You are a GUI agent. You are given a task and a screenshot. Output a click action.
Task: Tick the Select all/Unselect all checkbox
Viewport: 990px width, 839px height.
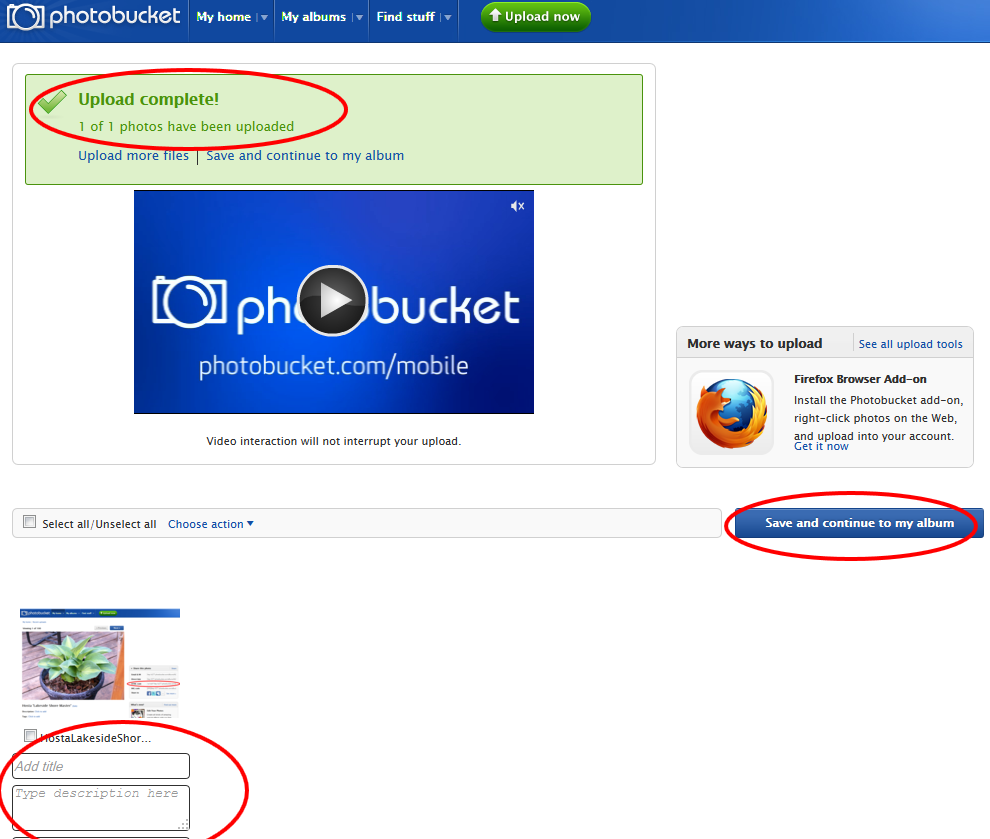(x=29, y=521)
